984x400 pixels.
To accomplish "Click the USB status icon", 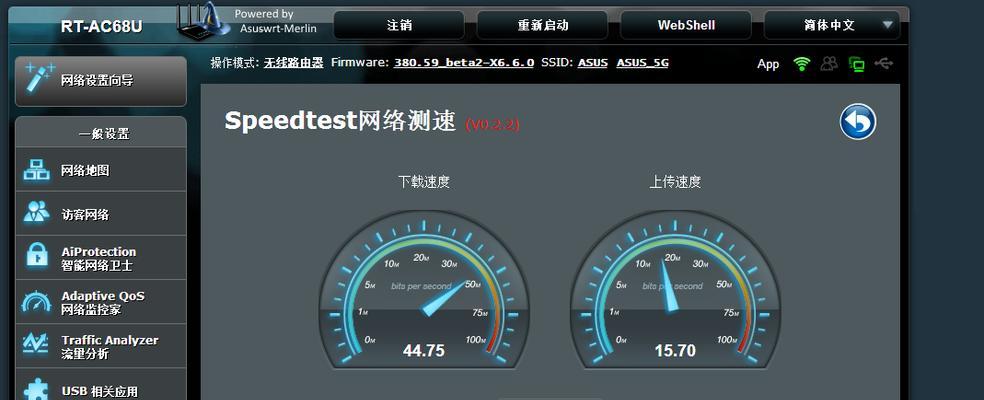I will tap(884, 63).
